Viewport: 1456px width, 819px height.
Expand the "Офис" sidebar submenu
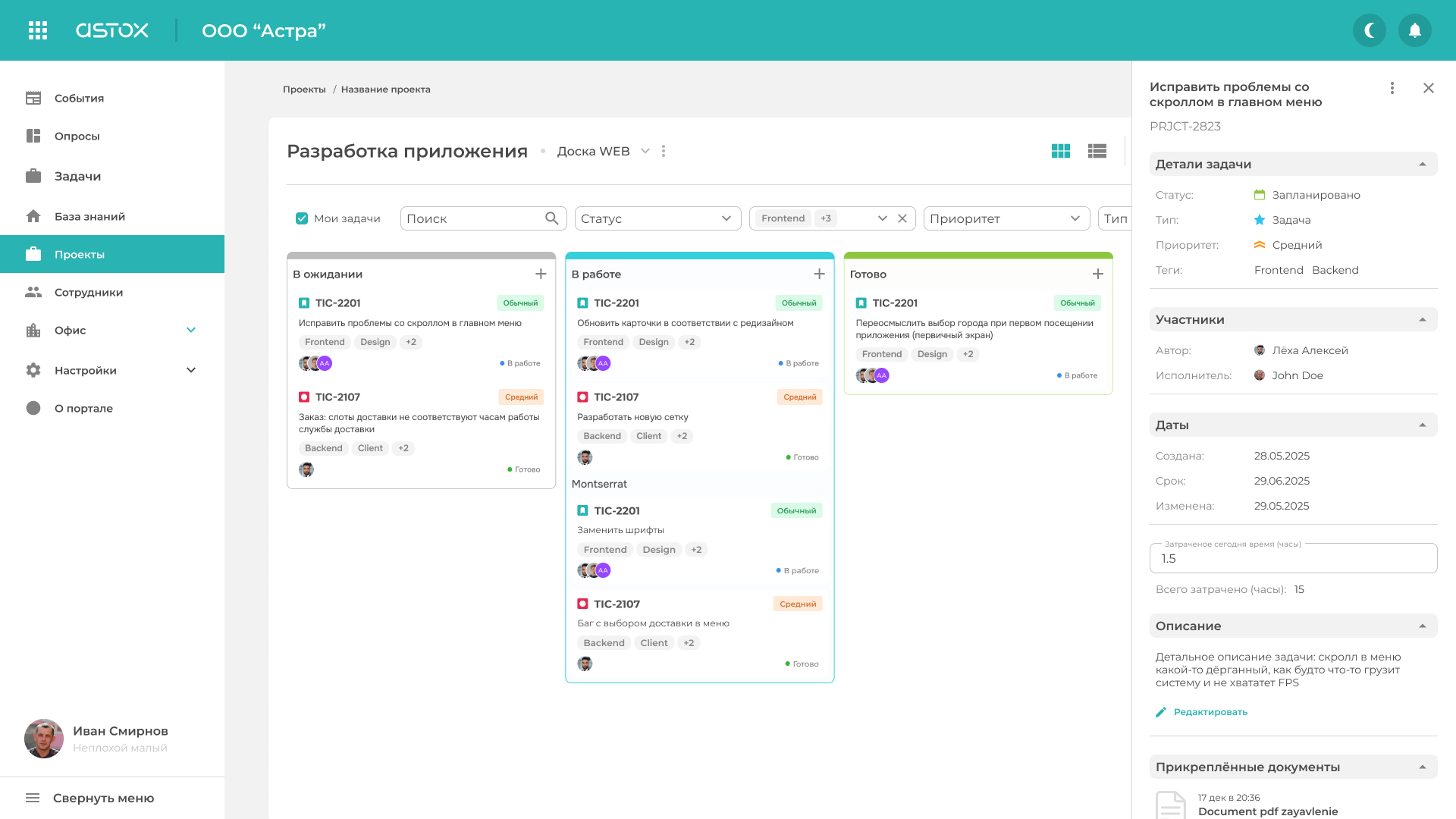click(x=191, y=330)
